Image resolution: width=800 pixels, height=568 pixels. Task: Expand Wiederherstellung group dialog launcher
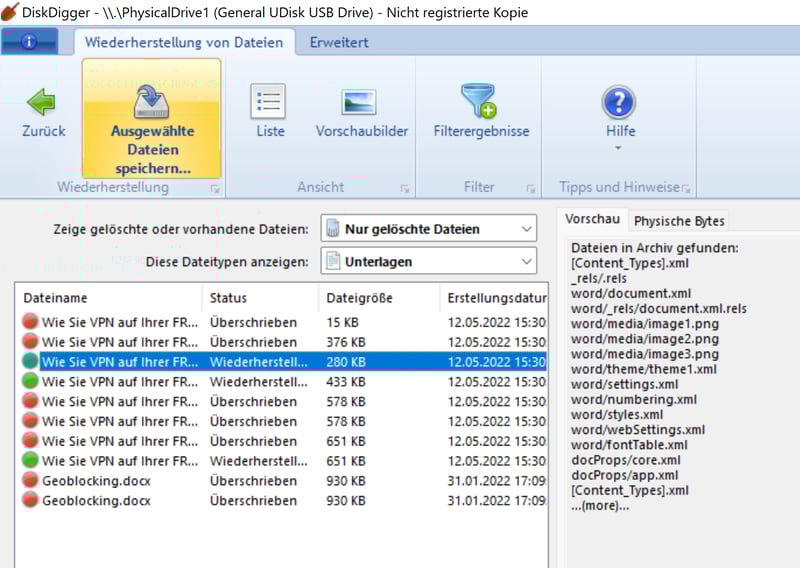click(215, 189)
